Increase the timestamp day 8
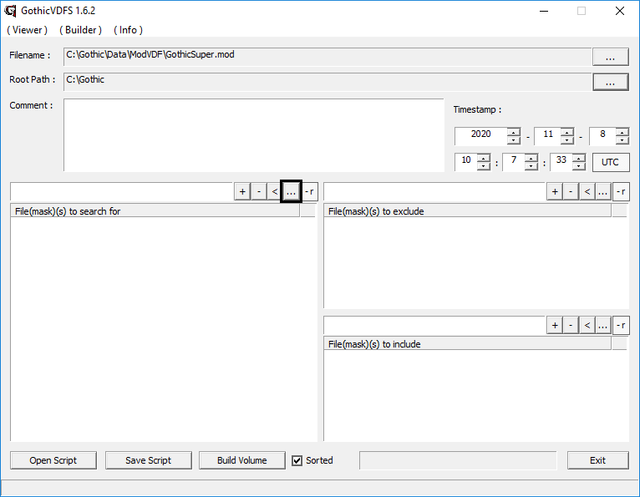 point(622,132)
